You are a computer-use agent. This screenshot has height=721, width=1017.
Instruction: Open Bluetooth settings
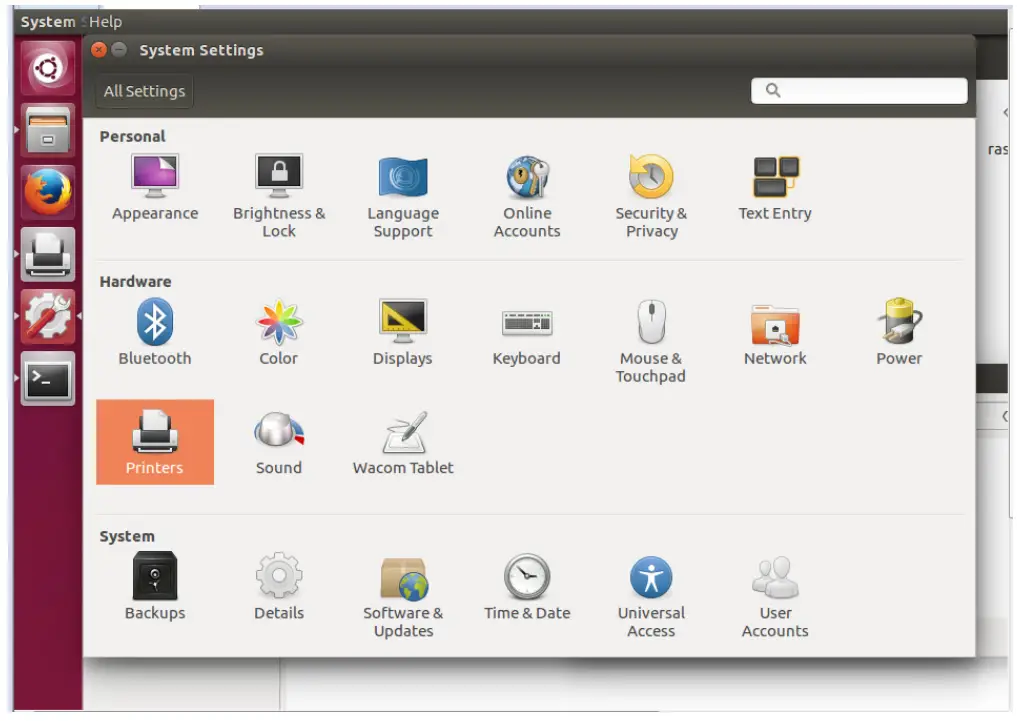pos(154,332)
